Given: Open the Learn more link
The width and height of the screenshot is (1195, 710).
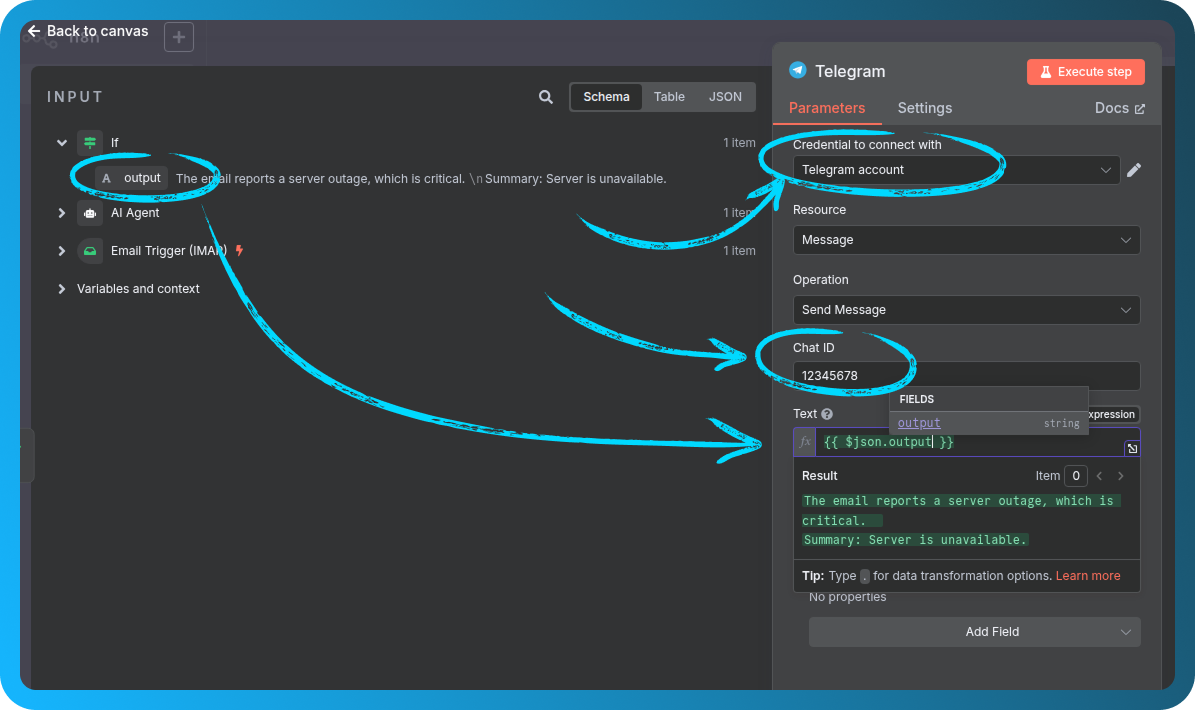Looking at the screenshot, I should [x=1087, y=576].
